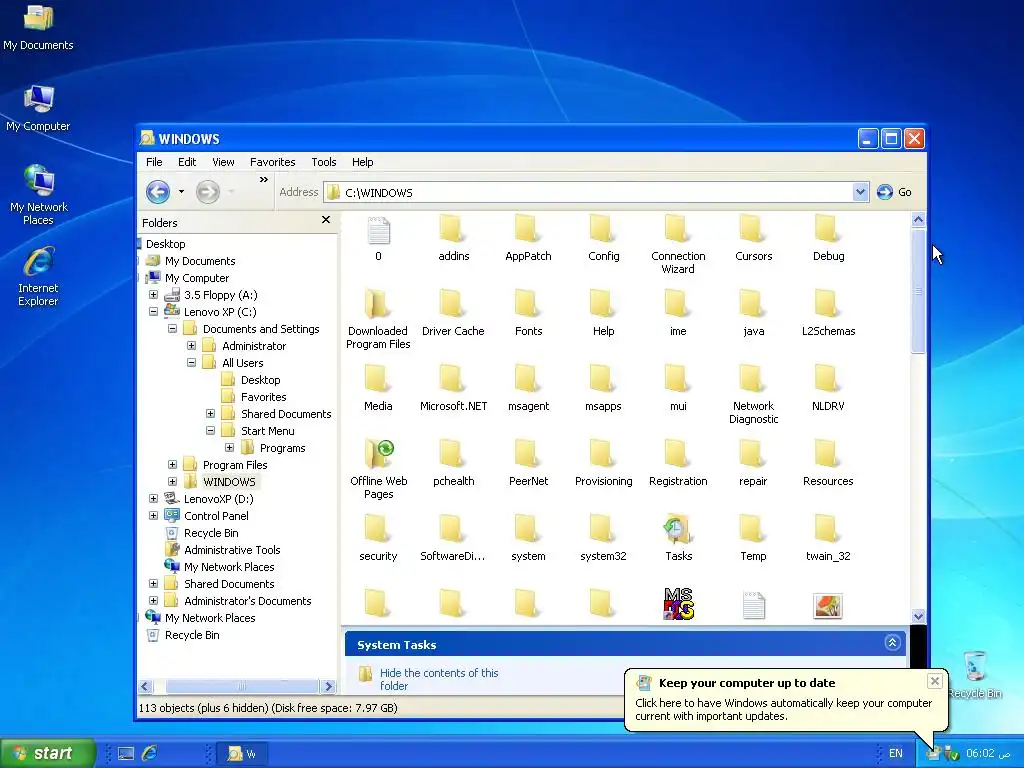This screenshot has height=768, width=1024.
Task: Click the Back navigation arrow button
Action: [x=157, y=192]
